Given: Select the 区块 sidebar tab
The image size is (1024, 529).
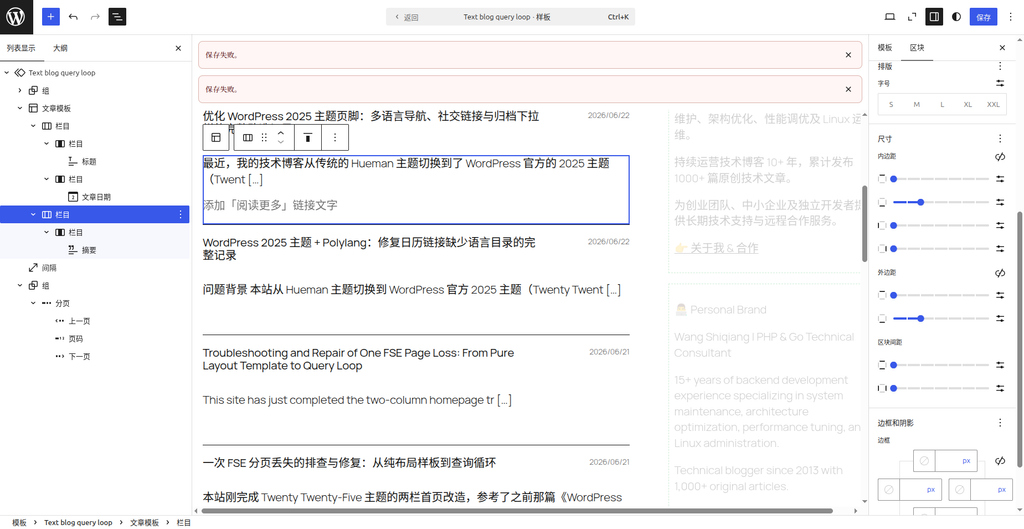Looking at the screenshot, I should [917, 48].
